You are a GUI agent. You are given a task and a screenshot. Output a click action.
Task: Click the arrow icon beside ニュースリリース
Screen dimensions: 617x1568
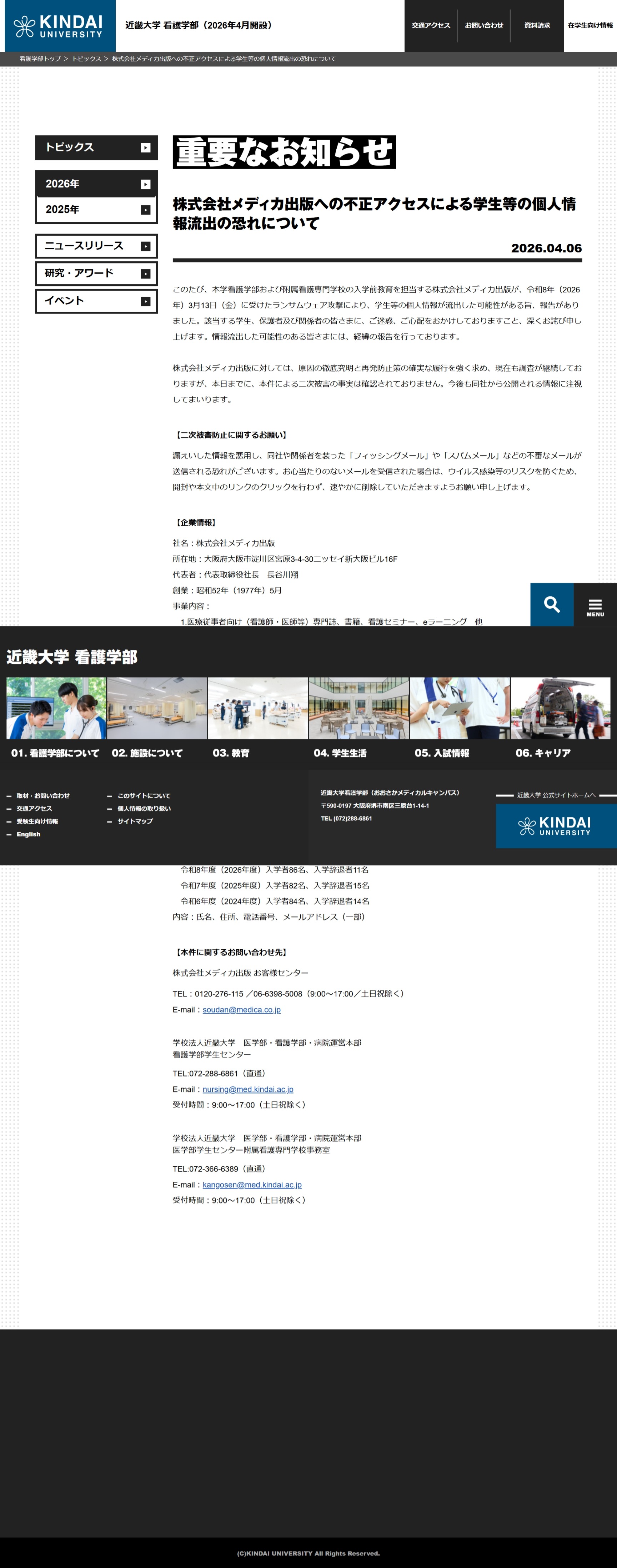click(x=145, y=247)
